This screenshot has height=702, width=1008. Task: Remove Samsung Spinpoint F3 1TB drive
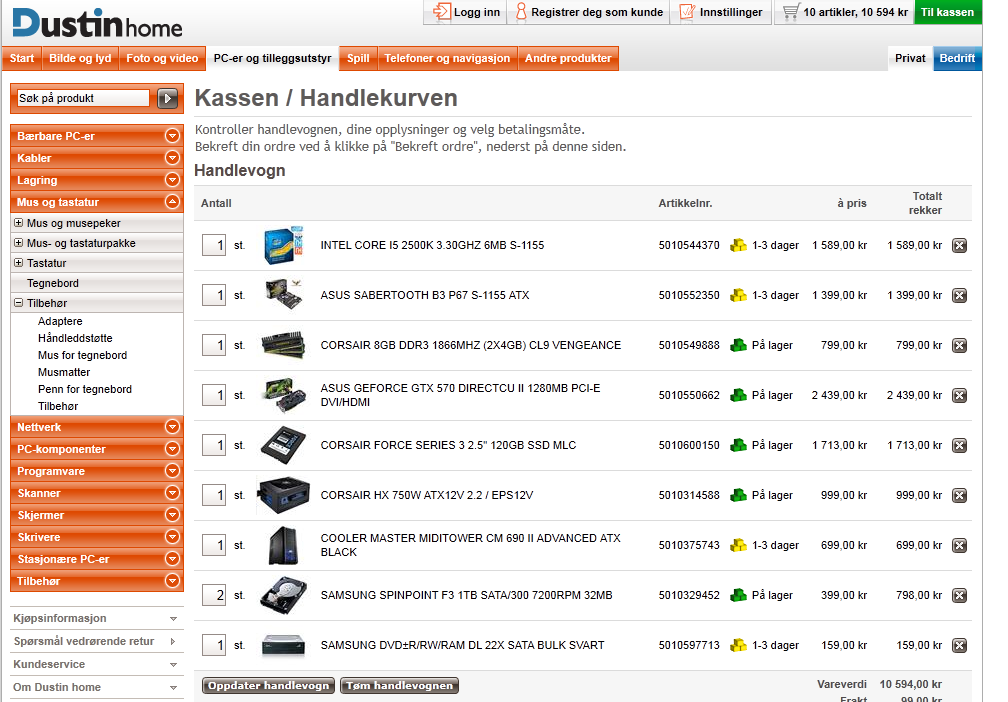(959, 596)
